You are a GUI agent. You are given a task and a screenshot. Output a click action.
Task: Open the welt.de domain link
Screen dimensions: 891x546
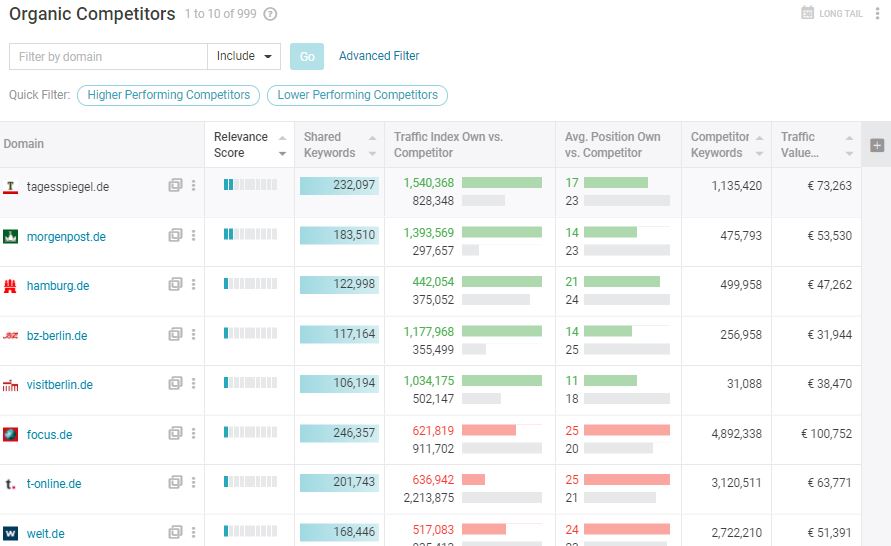coord(45,534)
